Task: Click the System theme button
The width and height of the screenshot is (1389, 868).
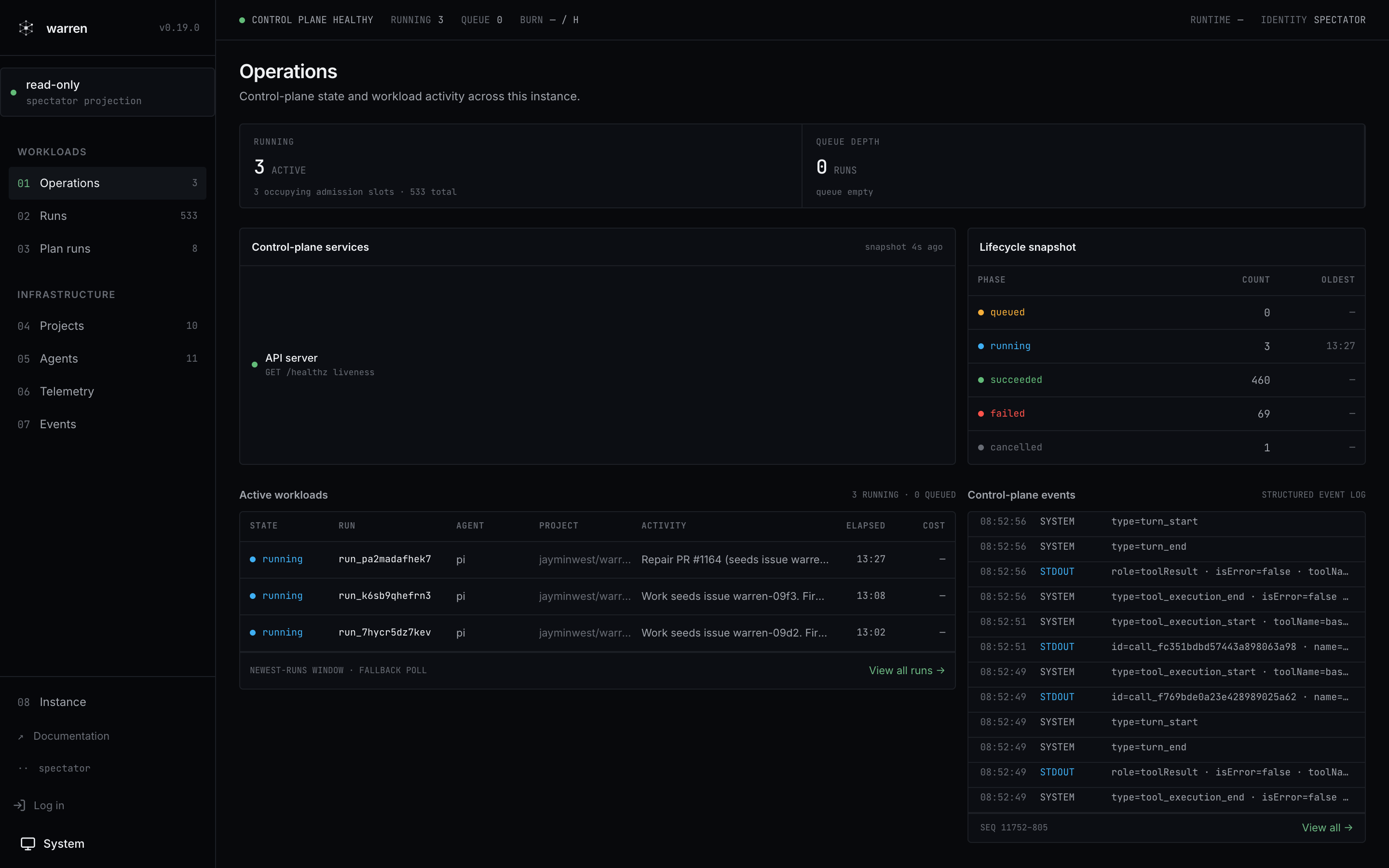Action: pos(53,843)
